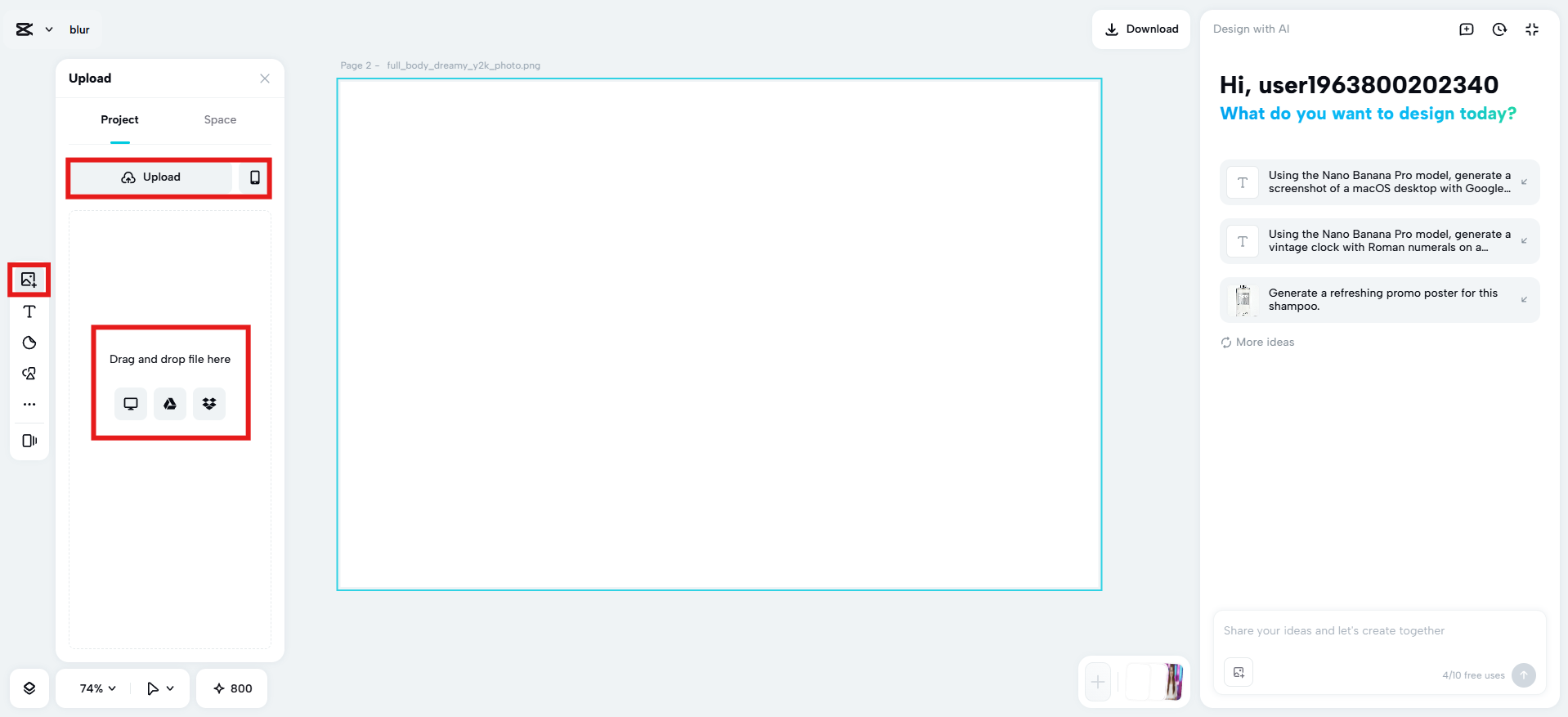Screen dimensions: 1568x717
Task: Open the page thumbnails stack
Action: point(1155,682)
